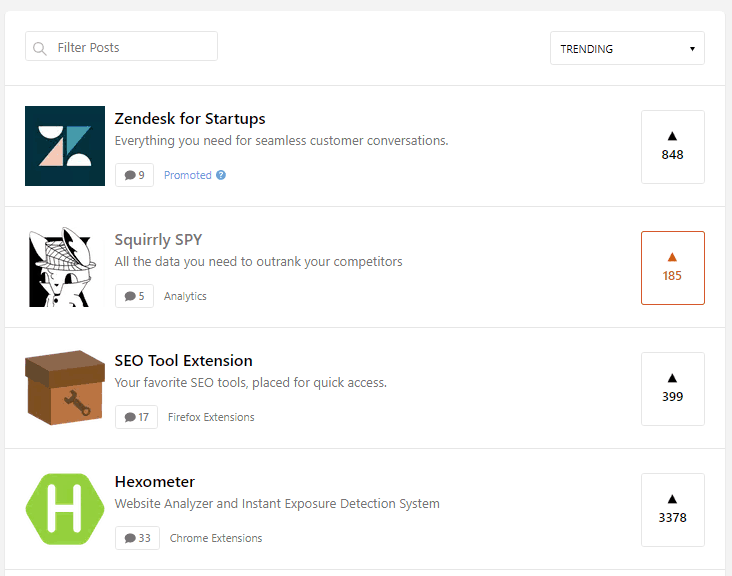Viewport: 732px width, 576px height.
Task: Select the Chrome Extensions category tag
Action: (216, 538)
